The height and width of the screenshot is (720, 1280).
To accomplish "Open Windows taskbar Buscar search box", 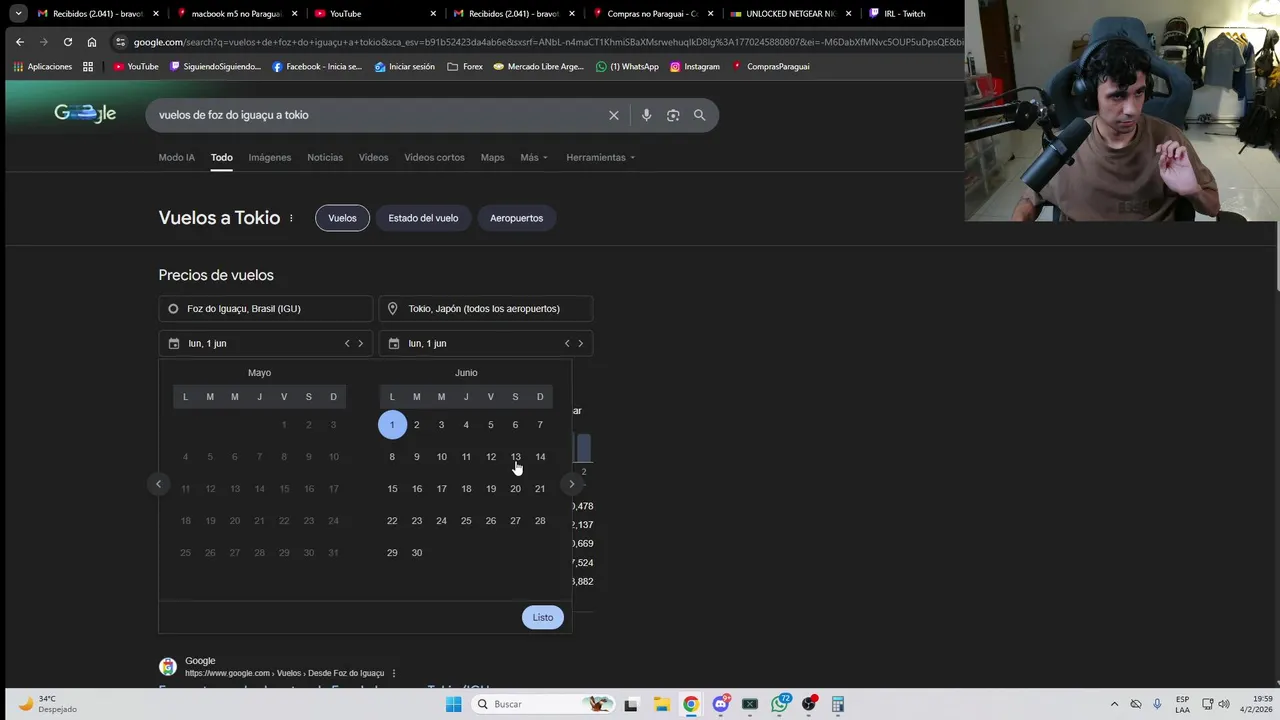I will pyautogui.click(x=542, y=704).
